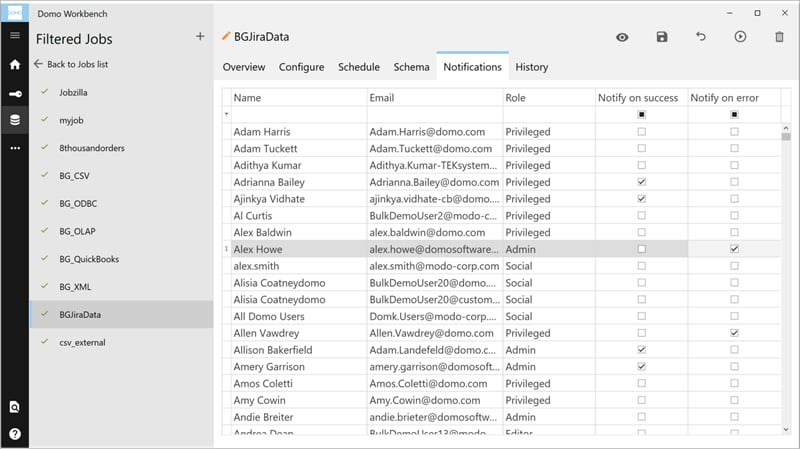Select the Jobs database icon
This screenshot has height=449, width=800.
[15, 120]
